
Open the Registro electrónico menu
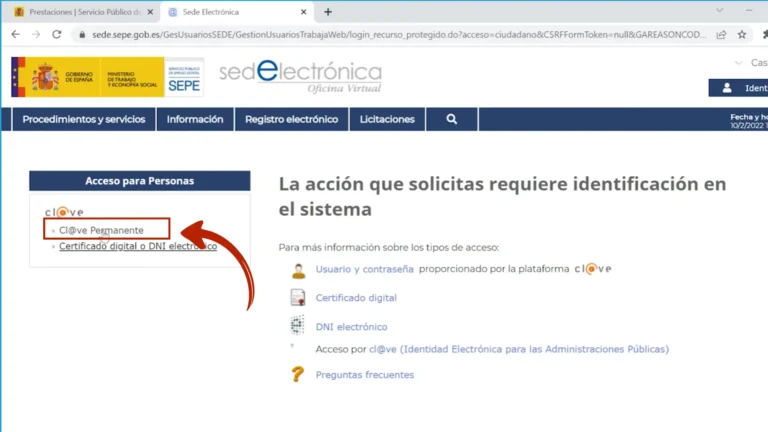(x=291, y=120)
